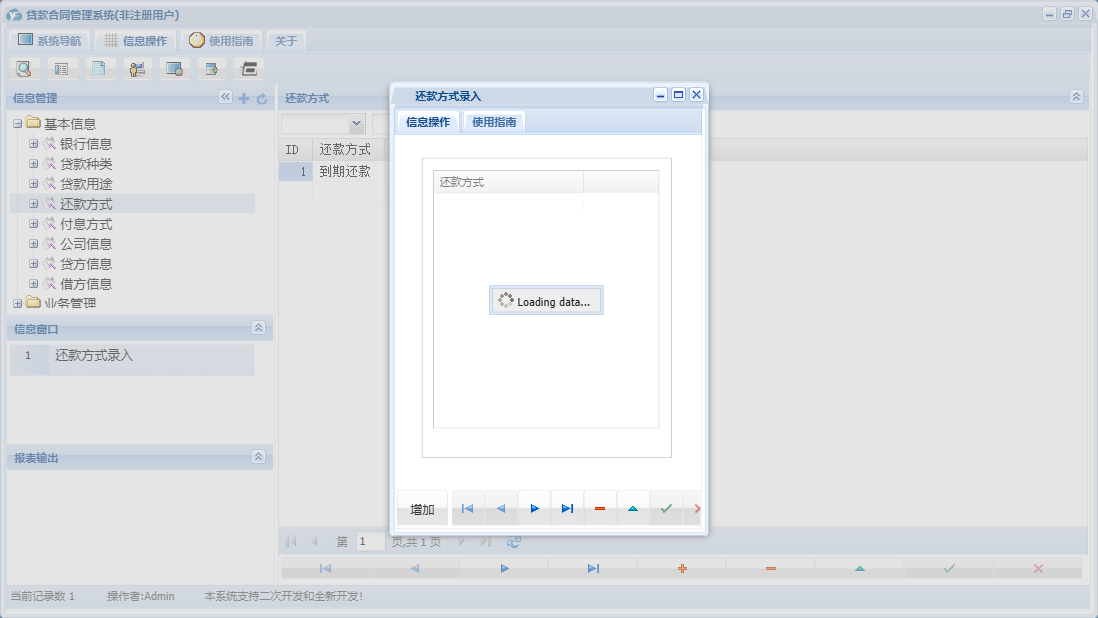Click bottom navigator red X cancel icon
This screenshot has width=1098, height=618.
1038,568
